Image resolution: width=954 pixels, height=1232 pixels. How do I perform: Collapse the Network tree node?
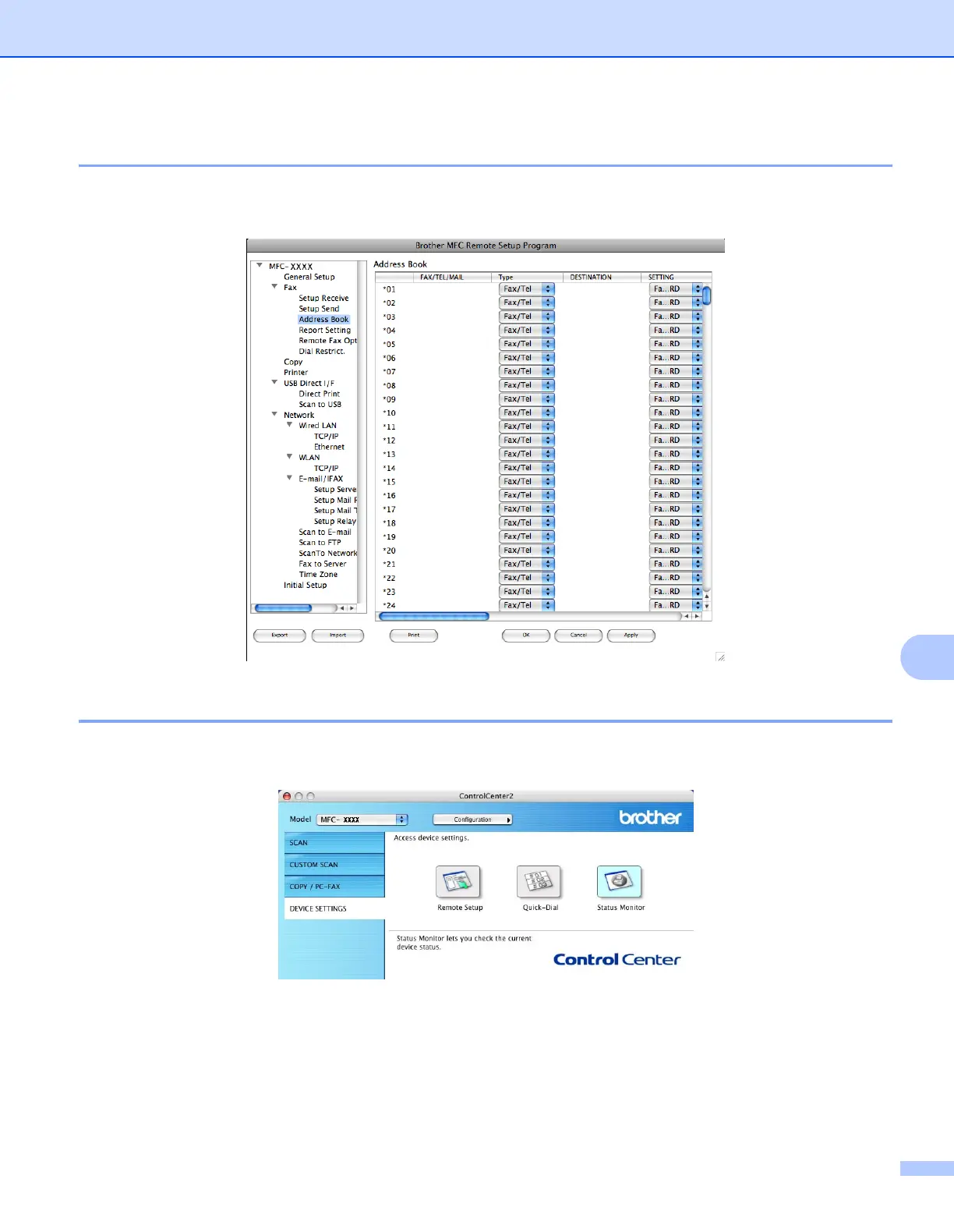pyautogui.click(x=274, y=415)
